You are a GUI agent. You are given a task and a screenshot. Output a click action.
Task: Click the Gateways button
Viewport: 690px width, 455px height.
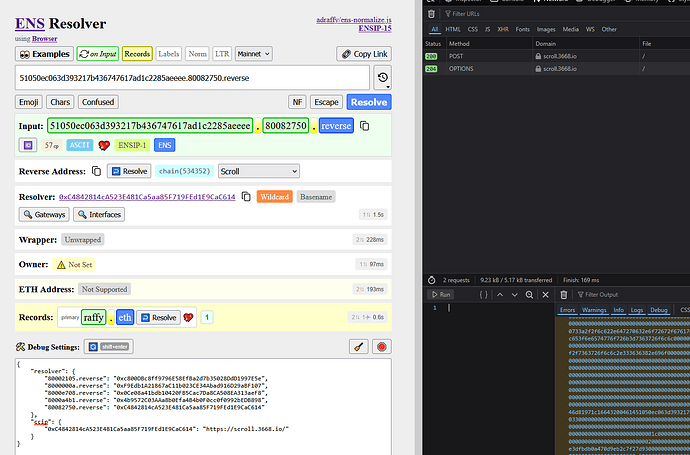coord(44,214)
